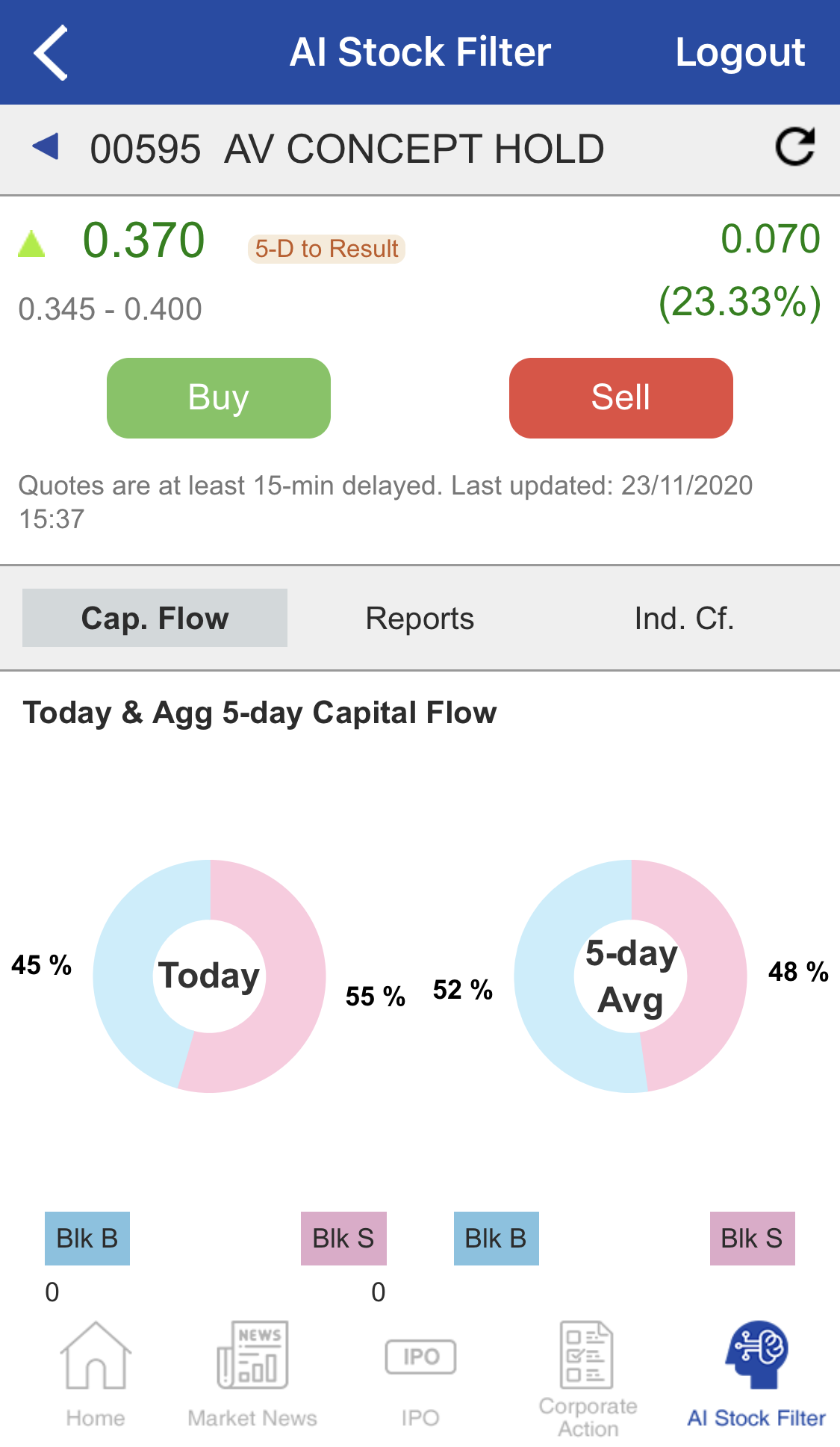Tap the blue previous-stock triangle

(x=46, y=146)
